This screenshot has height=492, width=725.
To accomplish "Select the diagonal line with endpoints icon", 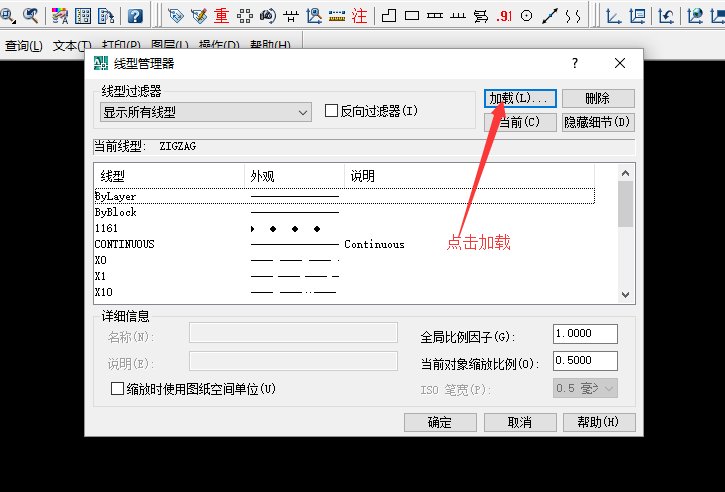I will point(550,16).
